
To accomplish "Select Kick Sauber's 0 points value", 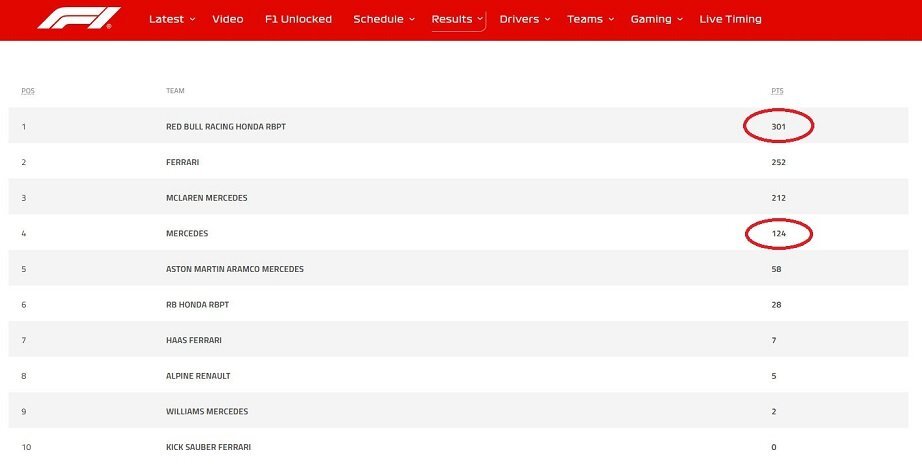I will tap(774, 447).
